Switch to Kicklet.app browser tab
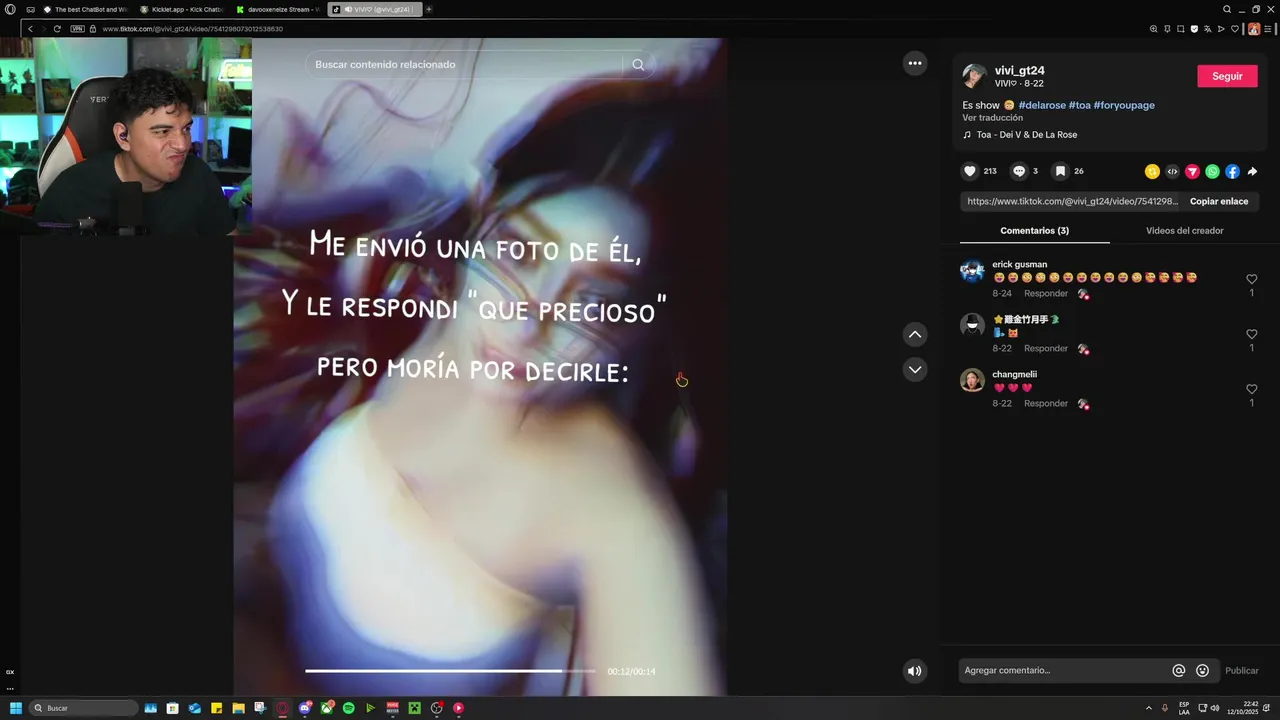This screenshot has width=1280, height=720. 181,9
